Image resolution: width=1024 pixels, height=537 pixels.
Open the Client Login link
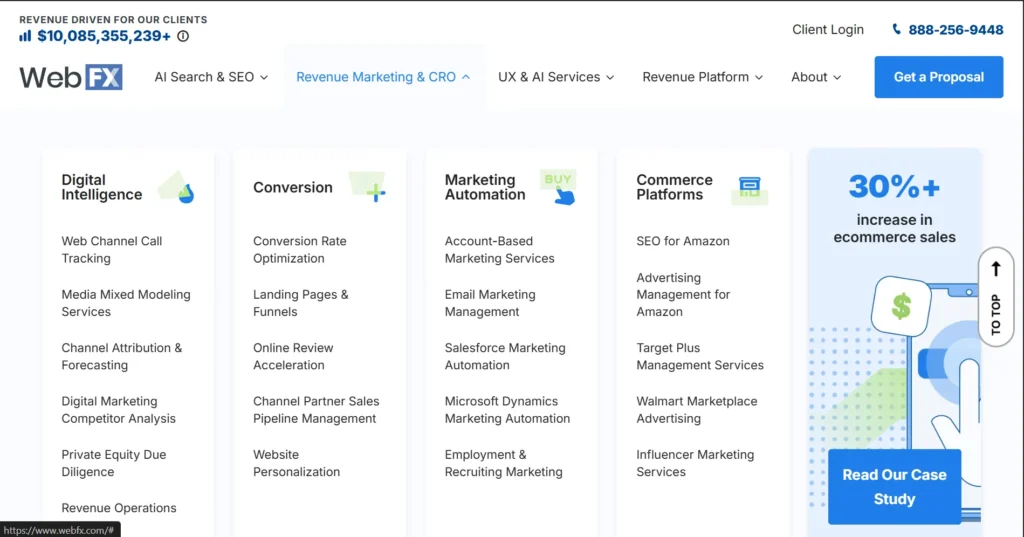[827, 29]
